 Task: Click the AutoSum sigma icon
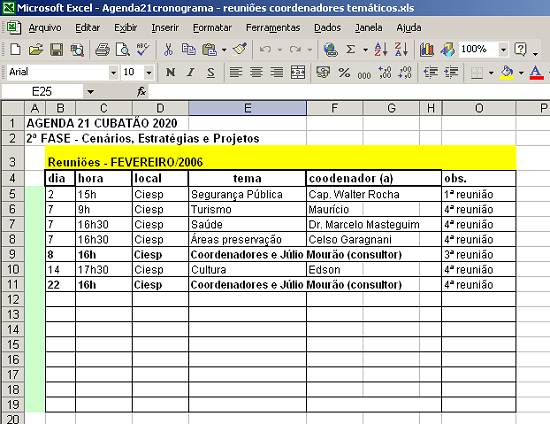coord(350,49)
